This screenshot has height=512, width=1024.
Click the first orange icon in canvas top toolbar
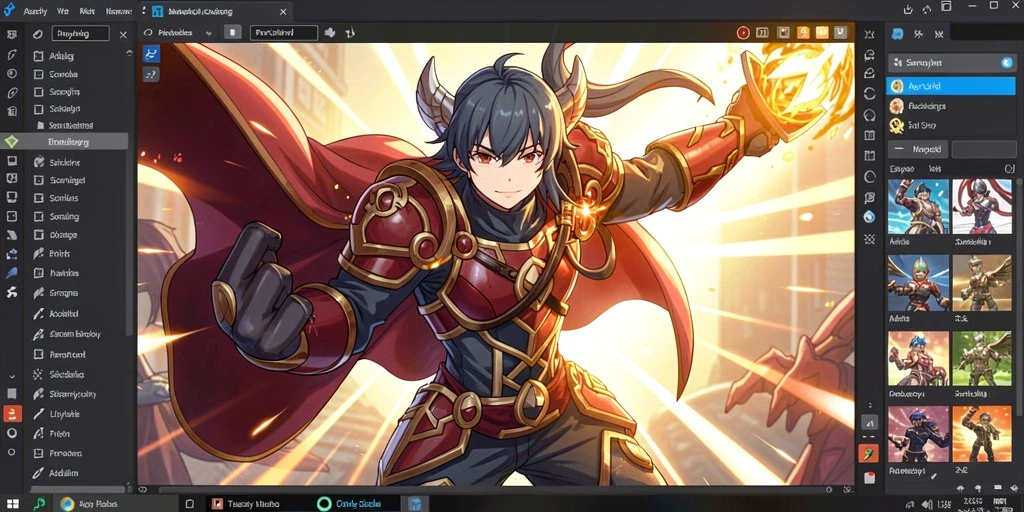tap(803, 33)
